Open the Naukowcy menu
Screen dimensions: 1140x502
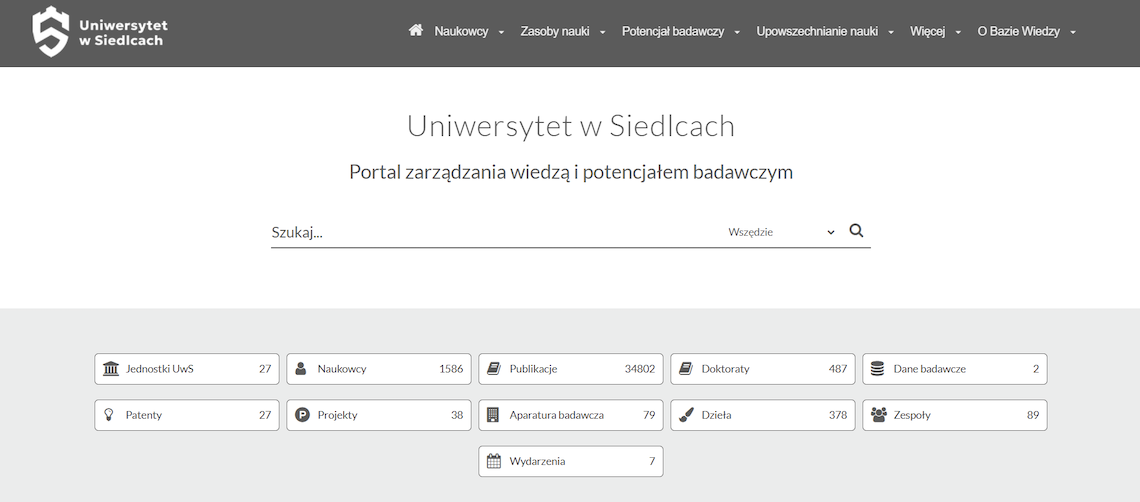462,31
